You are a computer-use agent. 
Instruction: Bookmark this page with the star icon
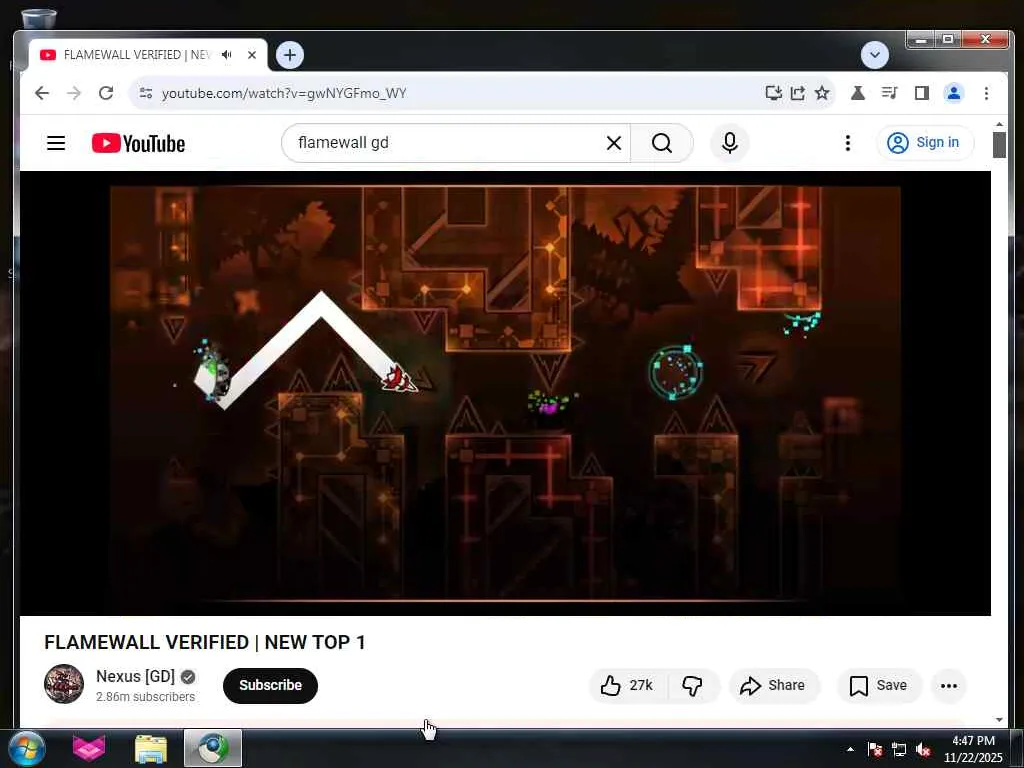coord(822,93)
